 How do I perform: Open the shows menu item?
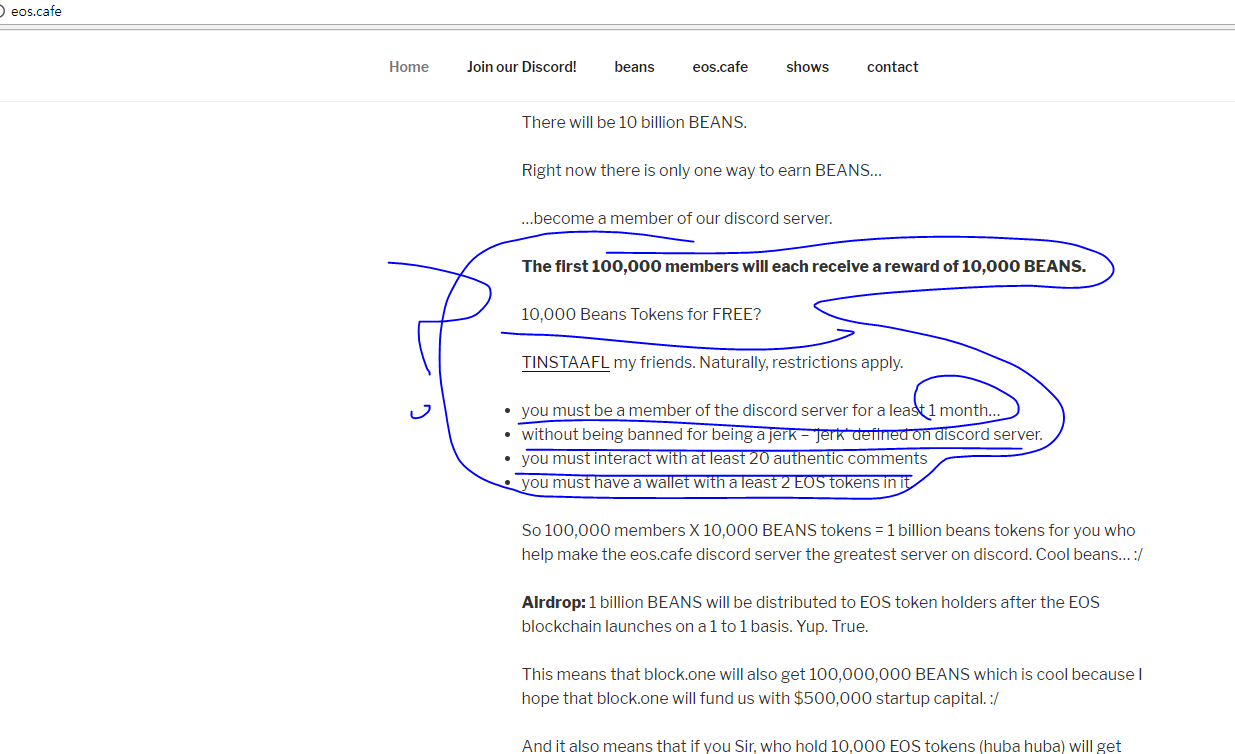coord(807,67)
